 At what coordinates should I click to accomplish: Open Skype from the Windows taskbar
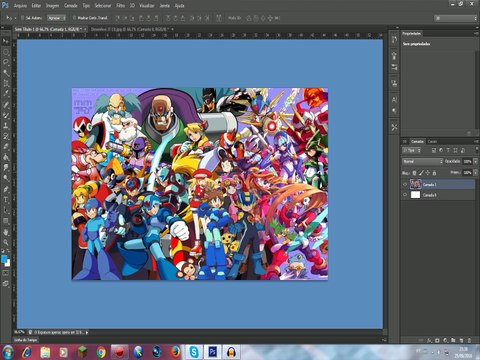coord(194,352)
